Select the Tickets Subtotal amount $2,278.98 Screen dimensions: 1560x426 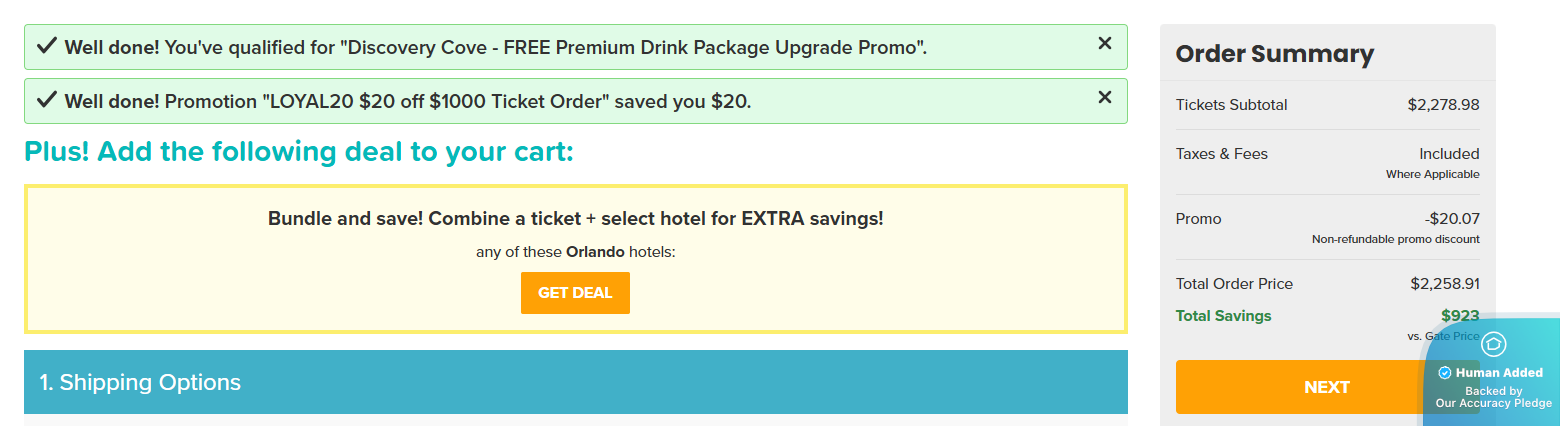(x=1442, y=105)
